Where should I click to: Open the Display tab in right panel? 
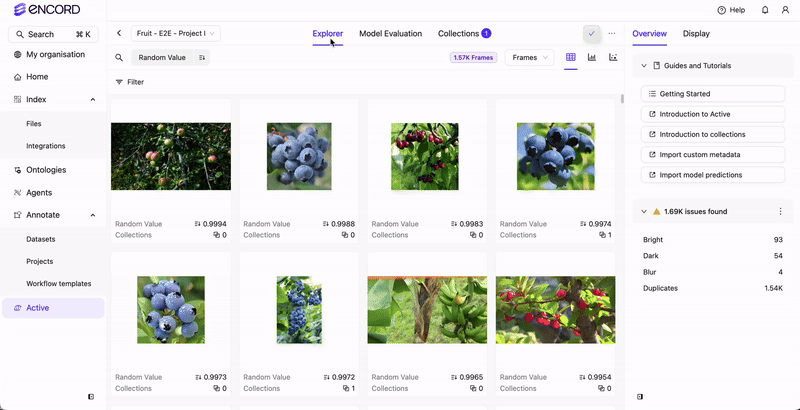pyautogui.click(x=696, y=34)
